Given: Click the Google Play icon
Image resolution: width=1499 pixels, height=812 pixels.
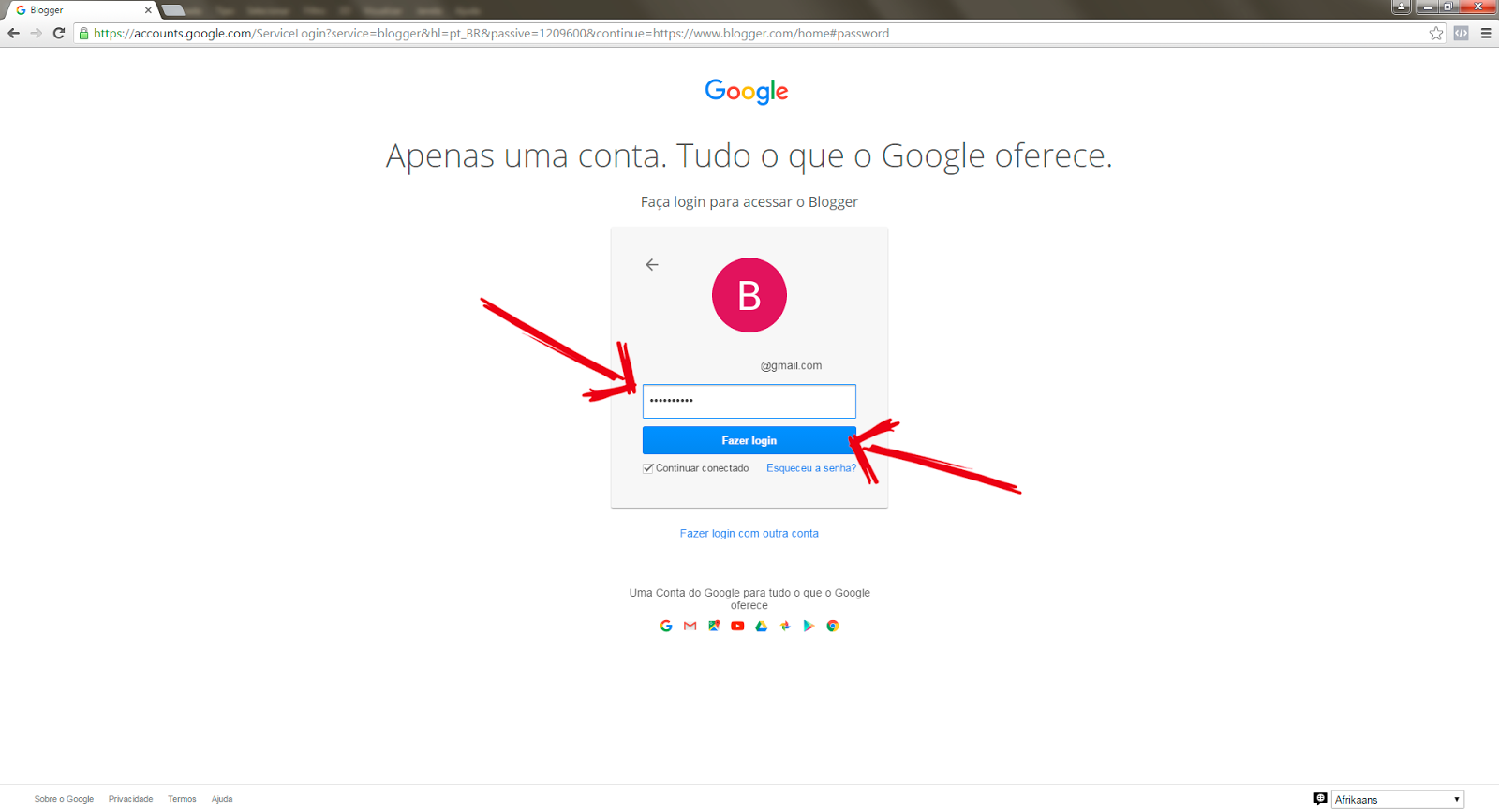Looking at the screenshot, I should point(809,626).
